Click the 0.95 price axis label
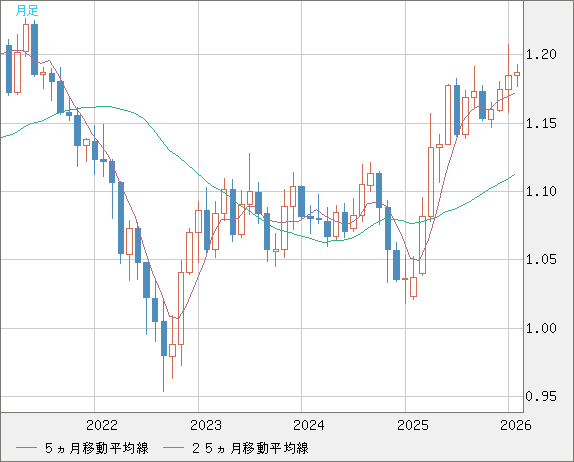Viewport: 574px width, 462px height. [x=541, y=396]
